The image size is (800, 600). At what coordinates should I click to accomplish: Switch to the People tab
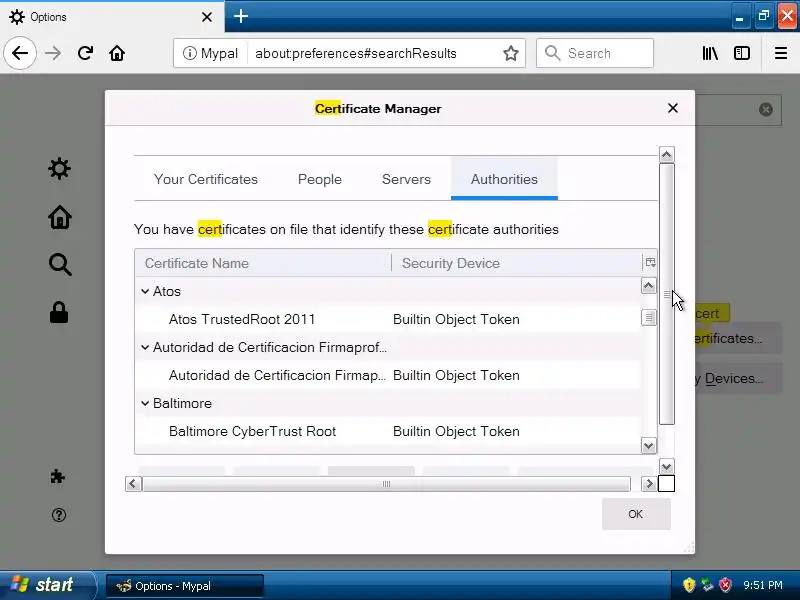pyautogui.click(x=320, y=179)
